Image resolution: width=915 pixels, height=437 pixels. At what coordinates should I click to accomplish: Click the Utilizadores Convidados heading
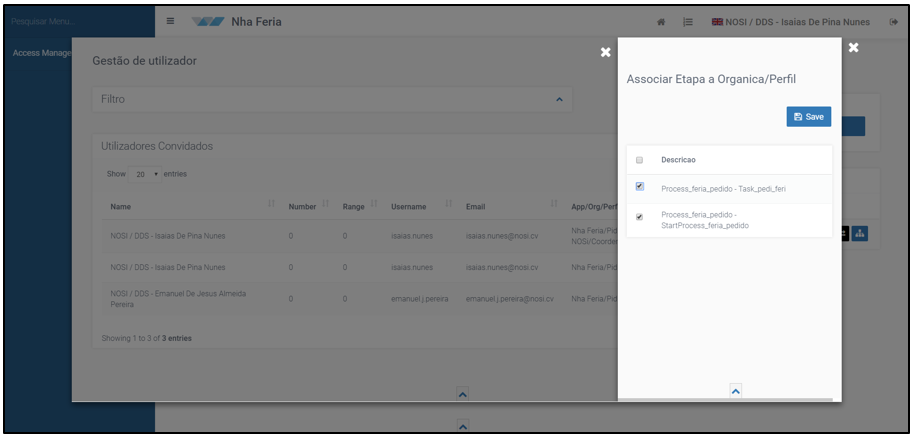[157, 146]
